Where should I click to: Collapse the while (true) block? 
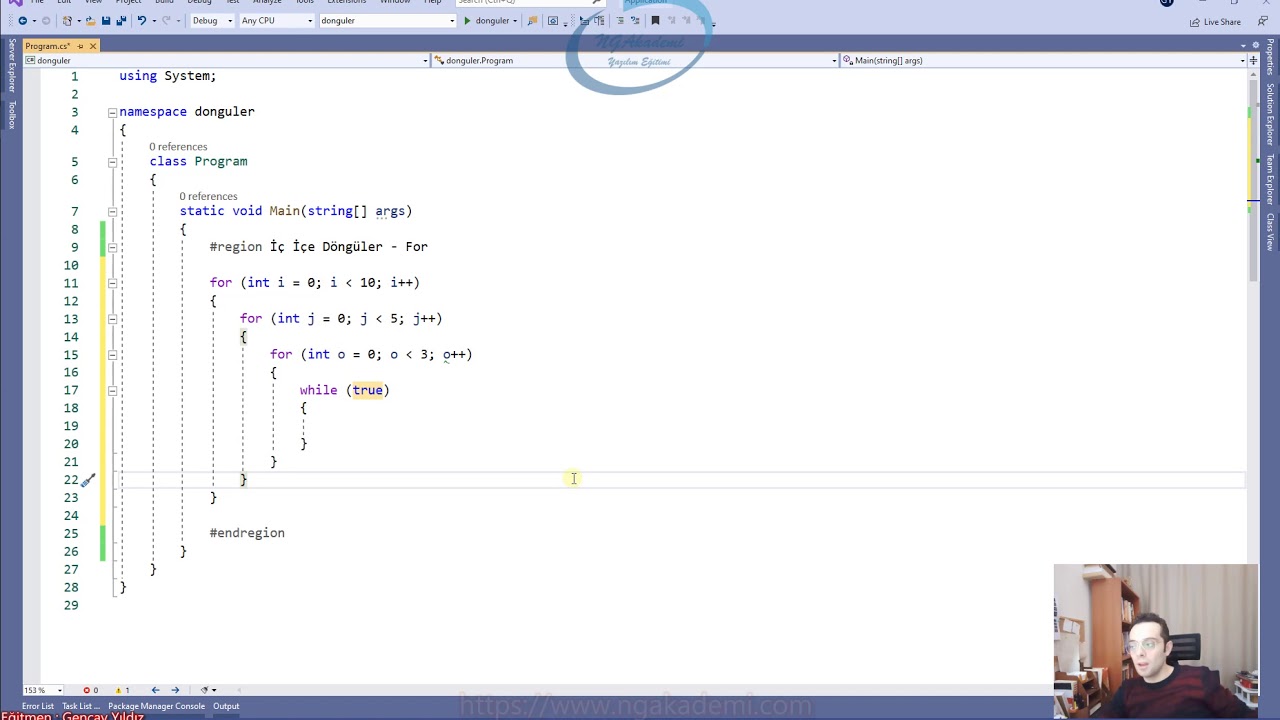click(112, 391)
